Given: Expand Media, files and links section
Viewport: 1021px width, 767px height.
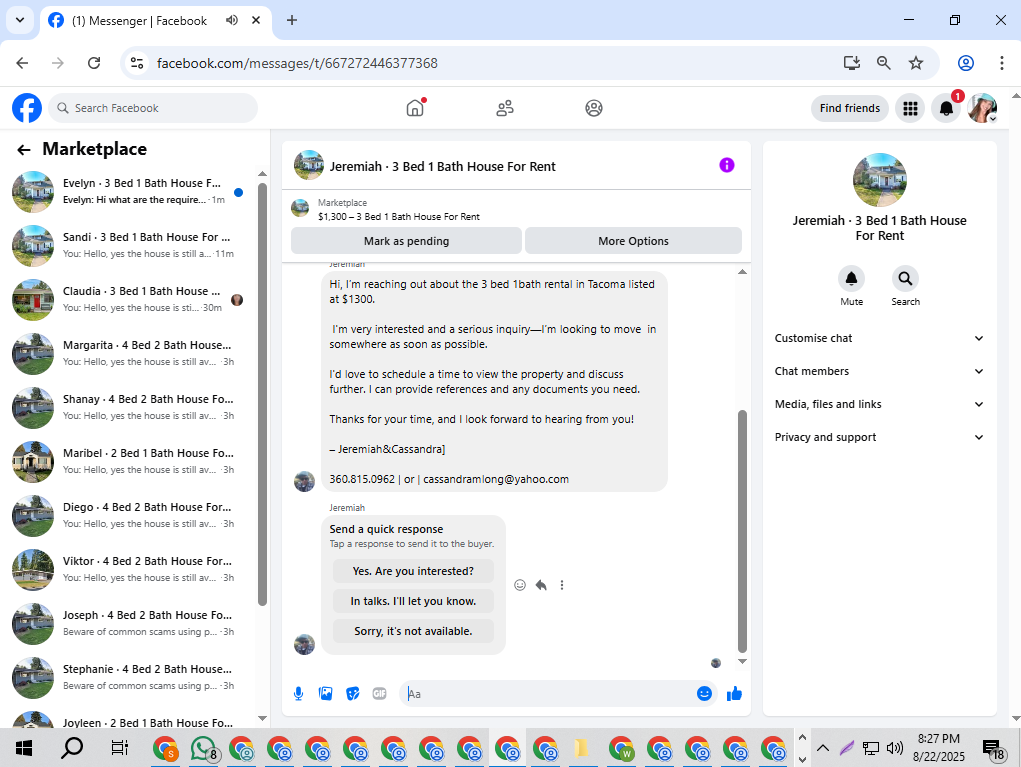Looking at the screenshot, I should pos(879,404).
